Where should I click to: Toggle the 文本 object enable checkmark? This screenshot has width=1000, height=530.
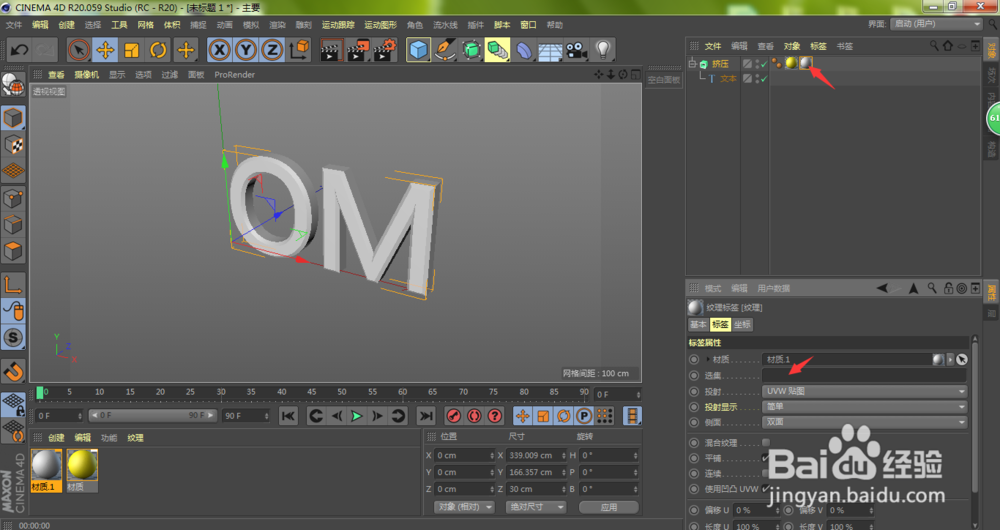coord(764,79)
